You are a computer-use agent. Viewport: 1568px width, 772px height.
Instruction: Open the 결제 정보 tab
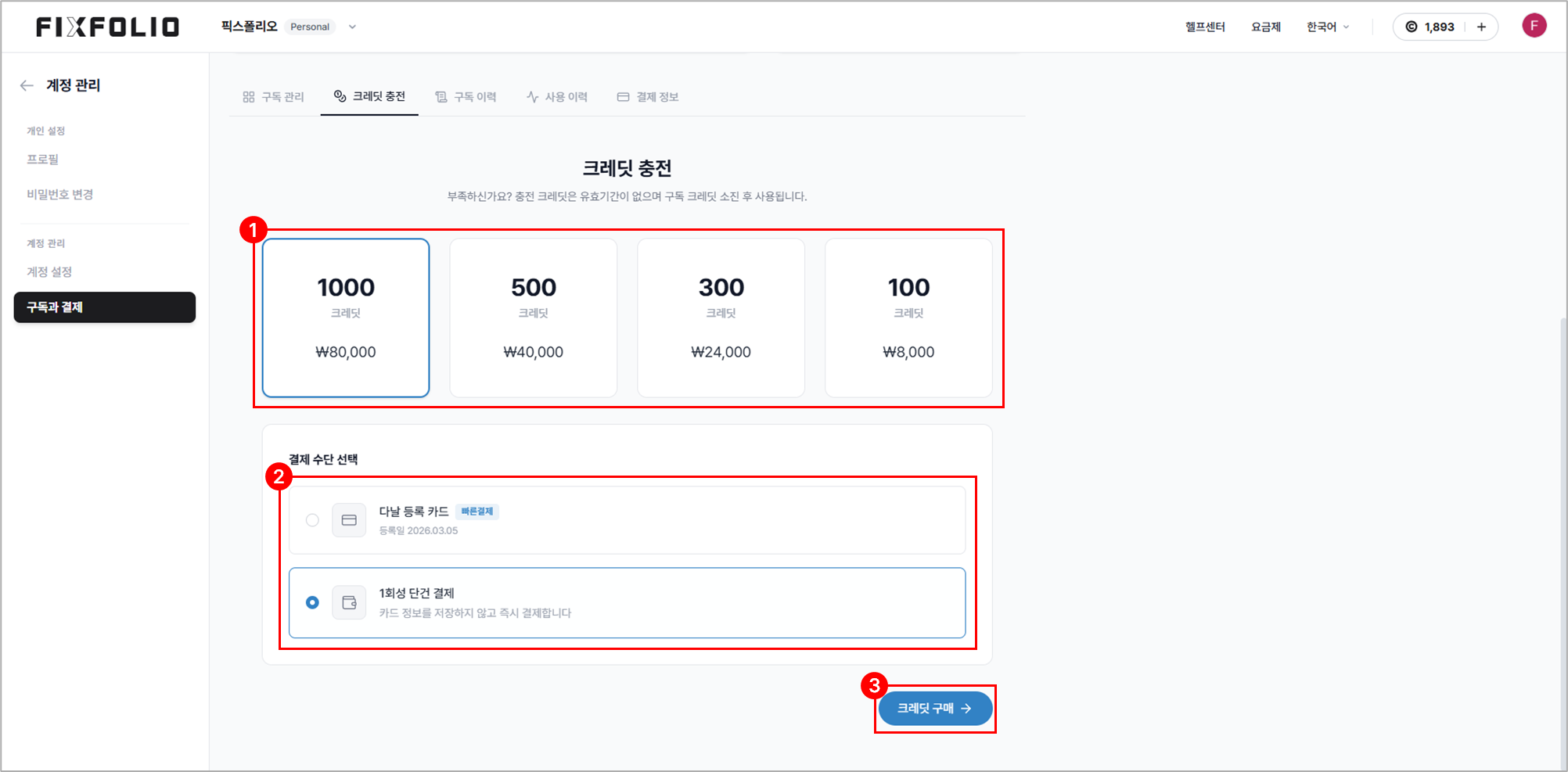[x=648, y=97]
